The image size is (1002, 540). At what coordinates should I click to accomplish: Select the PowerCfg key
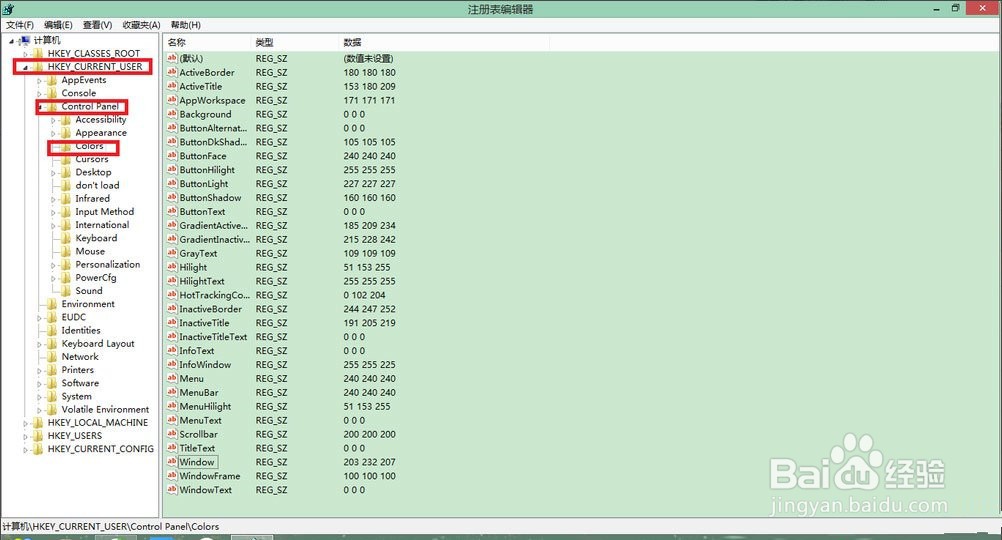(x=96, y=277)
